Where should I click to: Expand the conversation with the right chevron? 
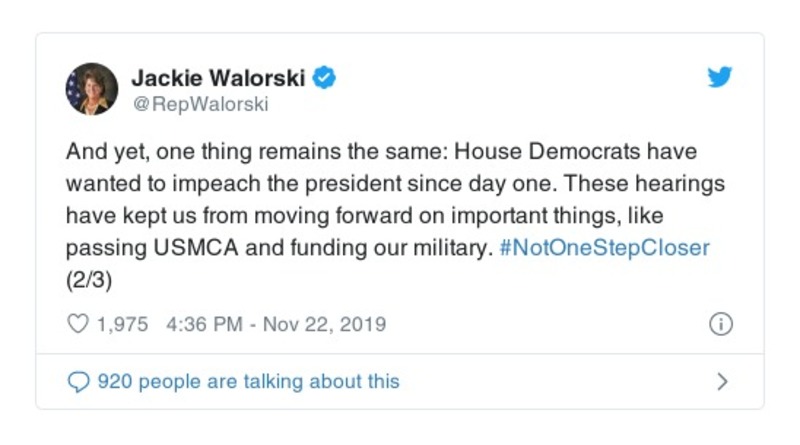point(722,381)
